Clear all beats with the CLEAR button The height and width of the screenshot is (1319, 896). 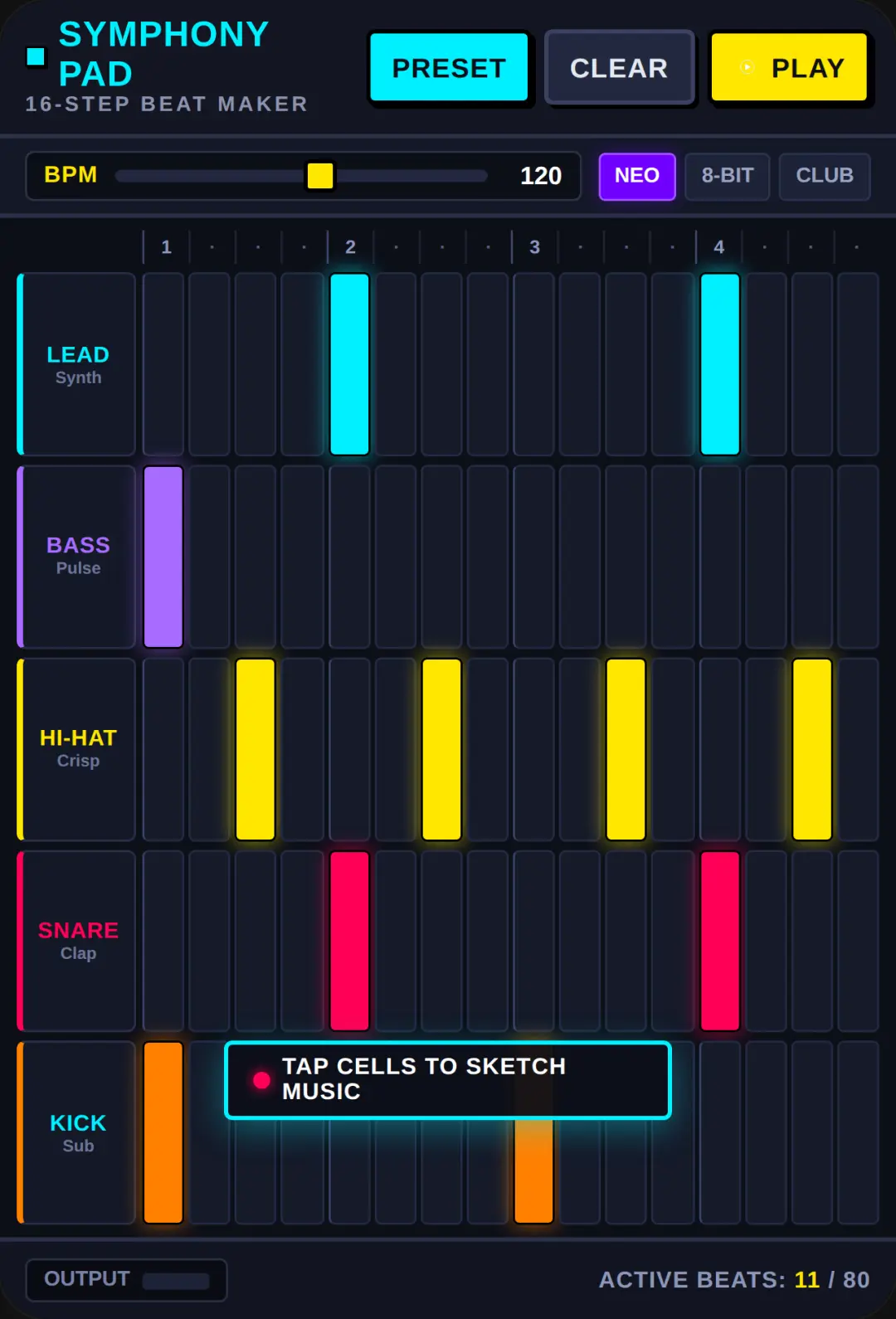[x=619, y=67]
